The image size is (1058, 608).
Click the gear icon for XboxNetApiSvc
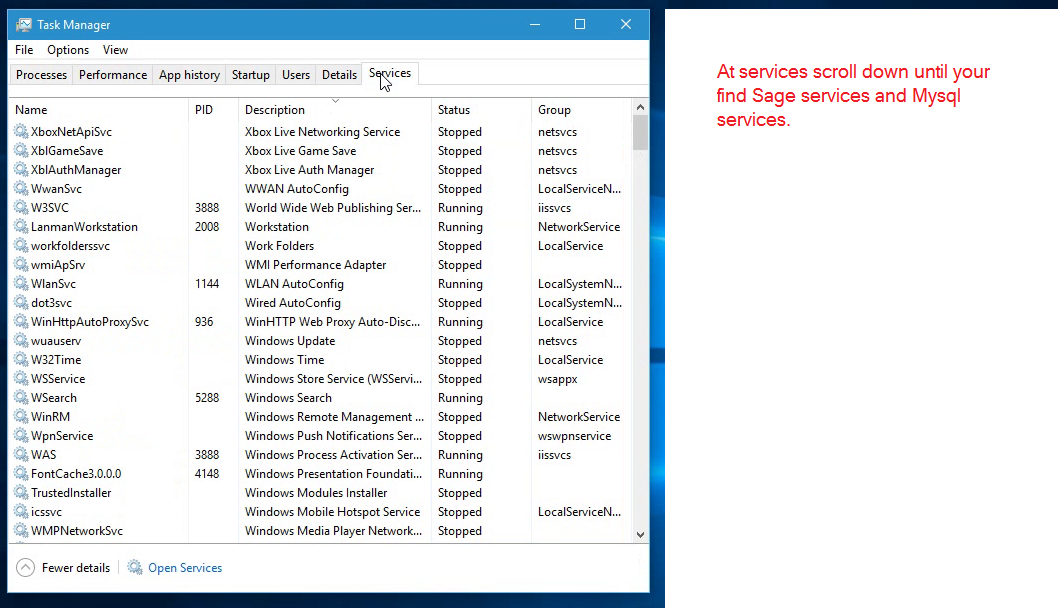21,132
